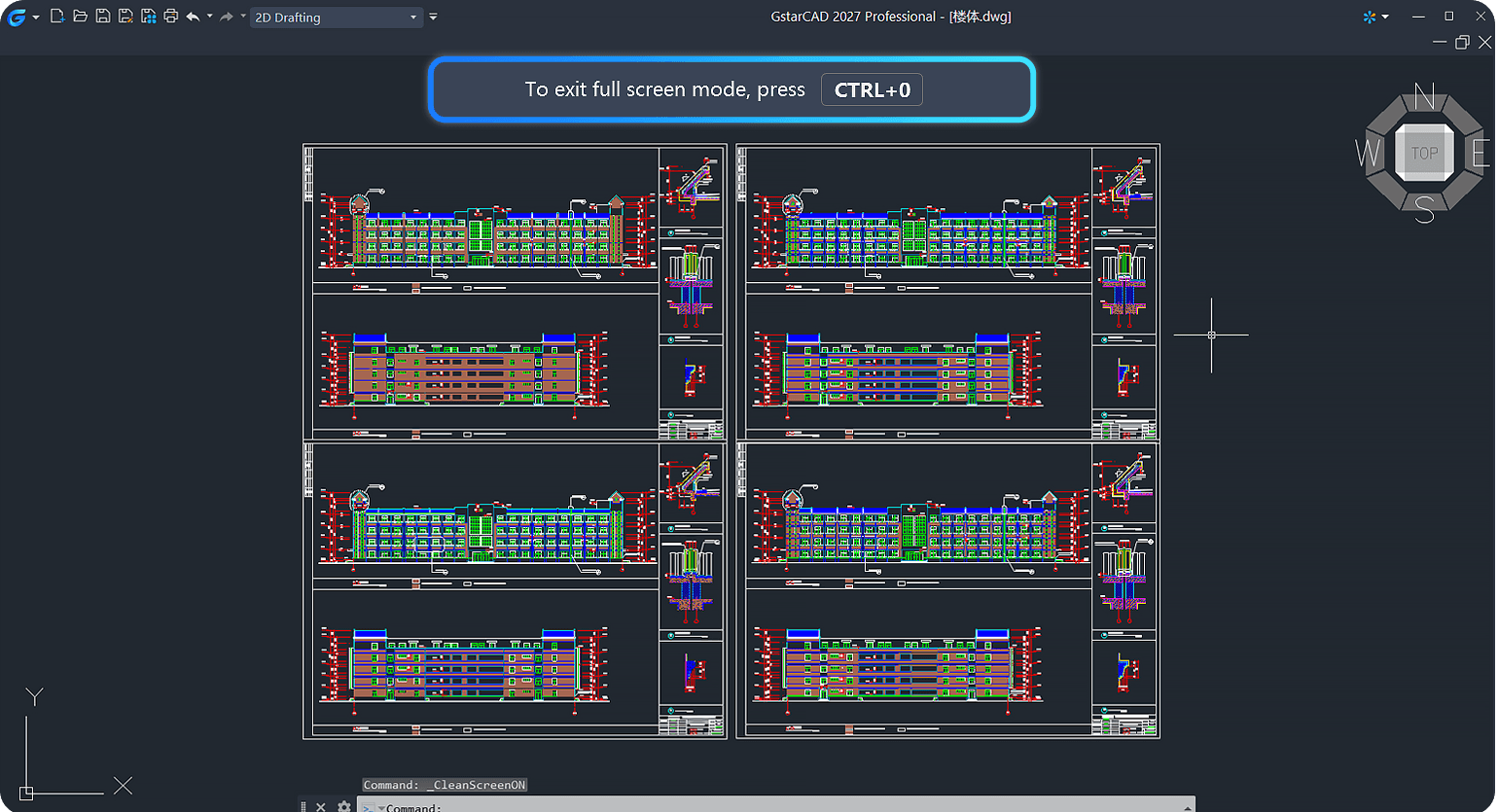Image resolution: width=1498 pixels, height=812 pixels.
Task: Undo the last action
Action: (193, 17)
